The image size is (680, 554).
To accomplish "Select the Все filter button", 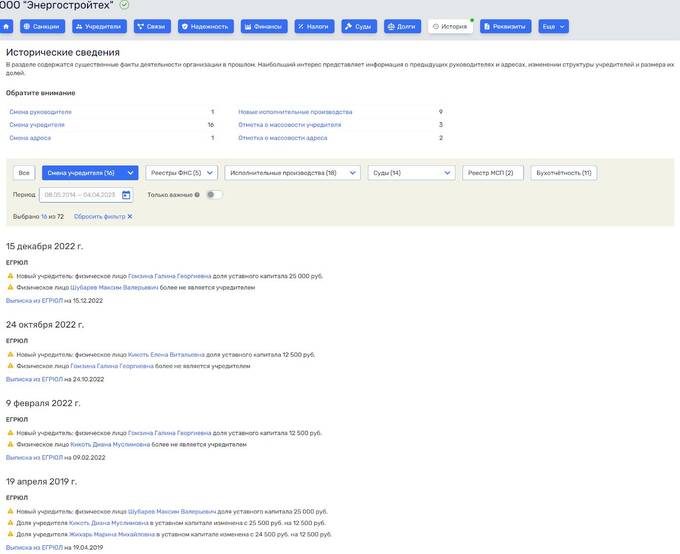I will tap(25, 173).
